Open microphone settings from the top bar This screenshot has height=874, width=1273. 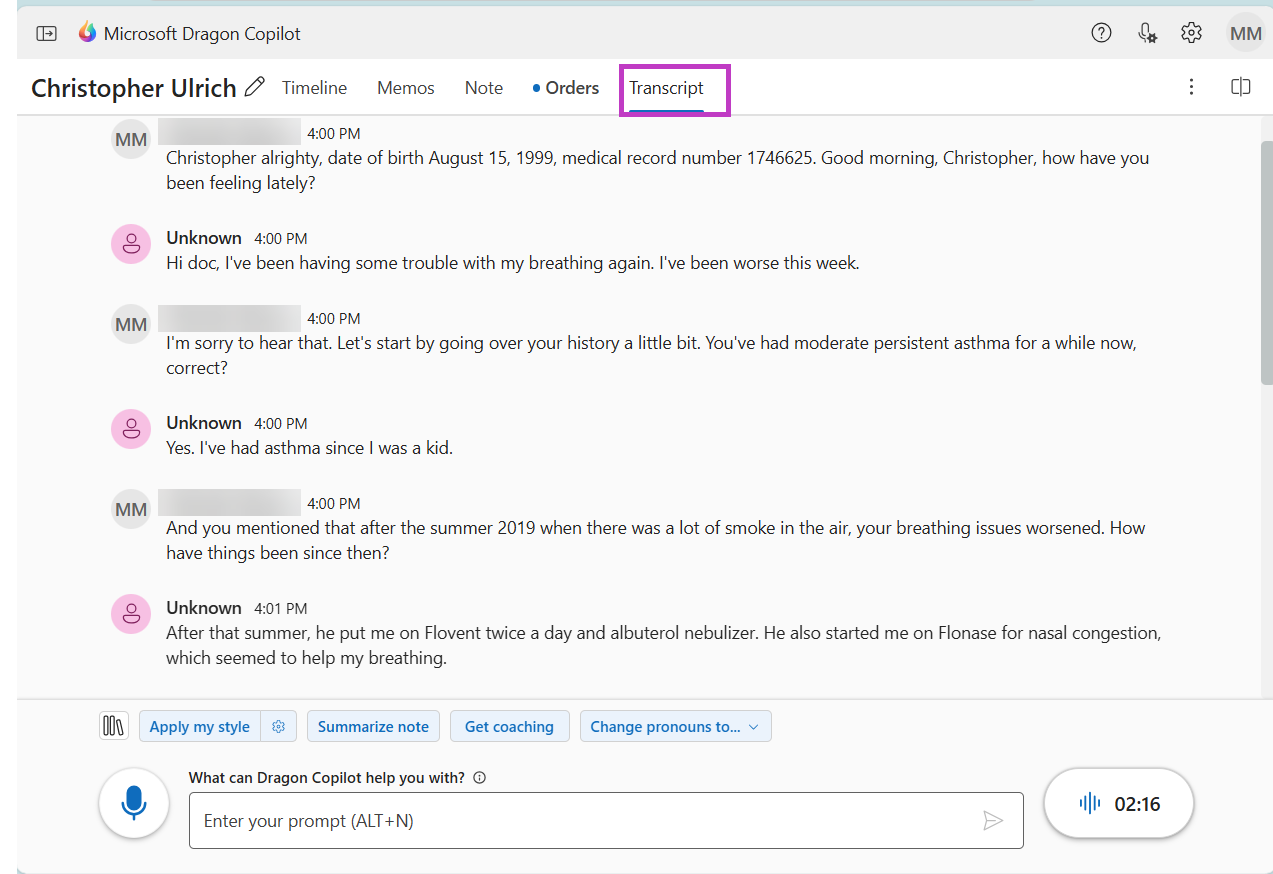[x=1146, y=32]
